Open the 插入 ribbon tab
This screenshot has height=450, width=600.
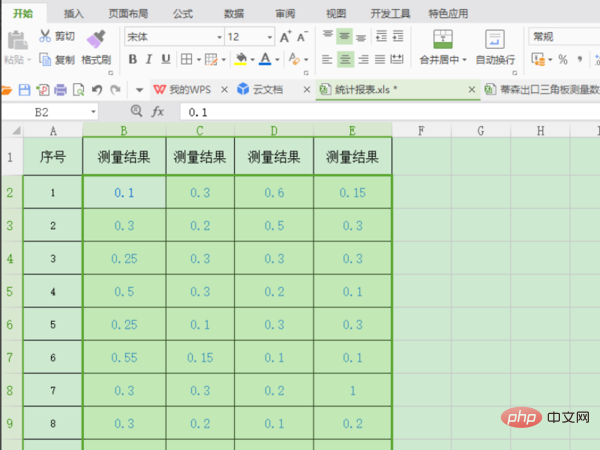[x=73, y=14]
